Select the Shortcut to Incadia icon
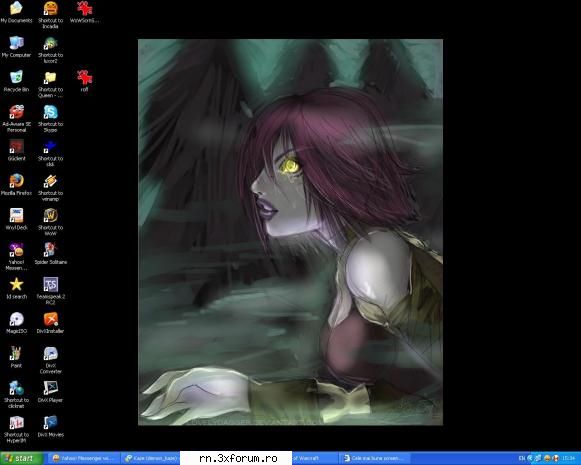Image resolution: width=581 pixels, height=465 pixels. pyautogui.click(x=50, y=15)
